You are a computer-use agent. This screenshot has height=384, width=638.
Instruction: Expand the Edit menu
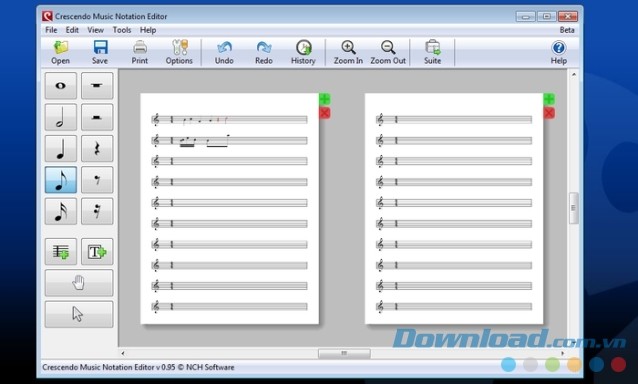click(72, 30)
